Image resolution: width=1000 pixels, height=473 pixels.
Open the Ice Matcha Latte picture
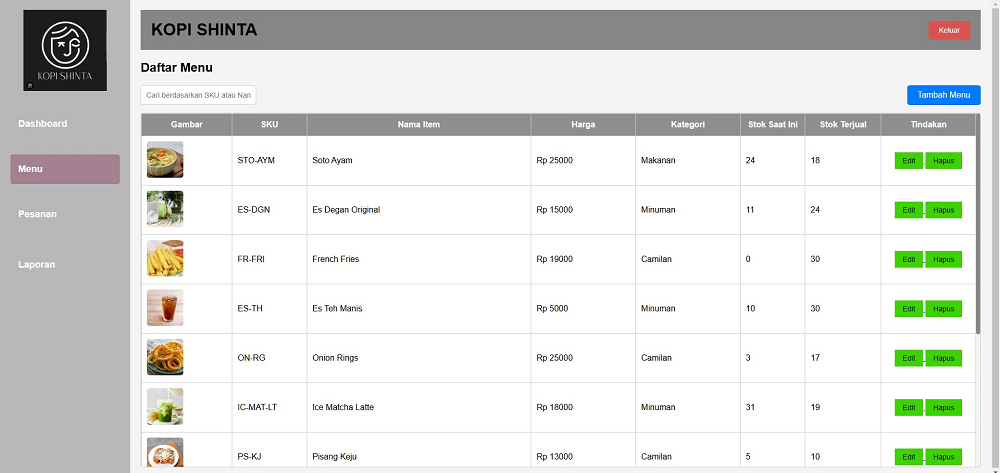click(165, 407)
